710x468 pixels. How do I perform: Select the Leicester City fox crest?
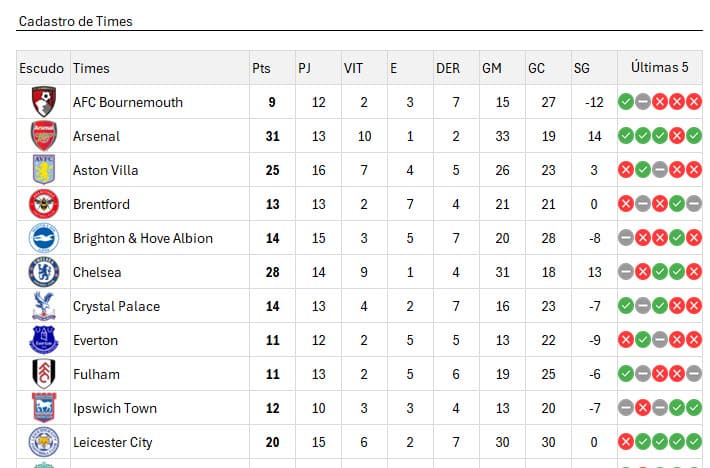43,442
